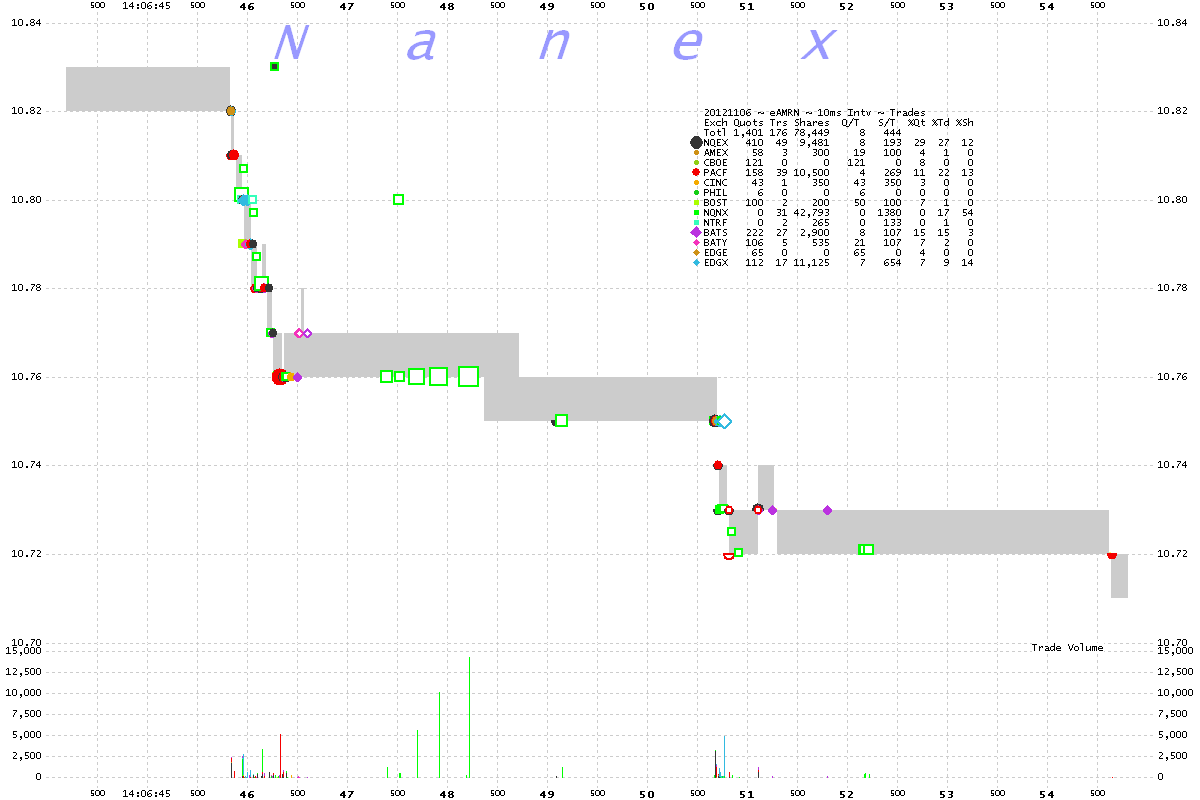Click the '51' label on bottom time axis
Viewport: 1200px width, 800px height.
[x=747, y=793]
